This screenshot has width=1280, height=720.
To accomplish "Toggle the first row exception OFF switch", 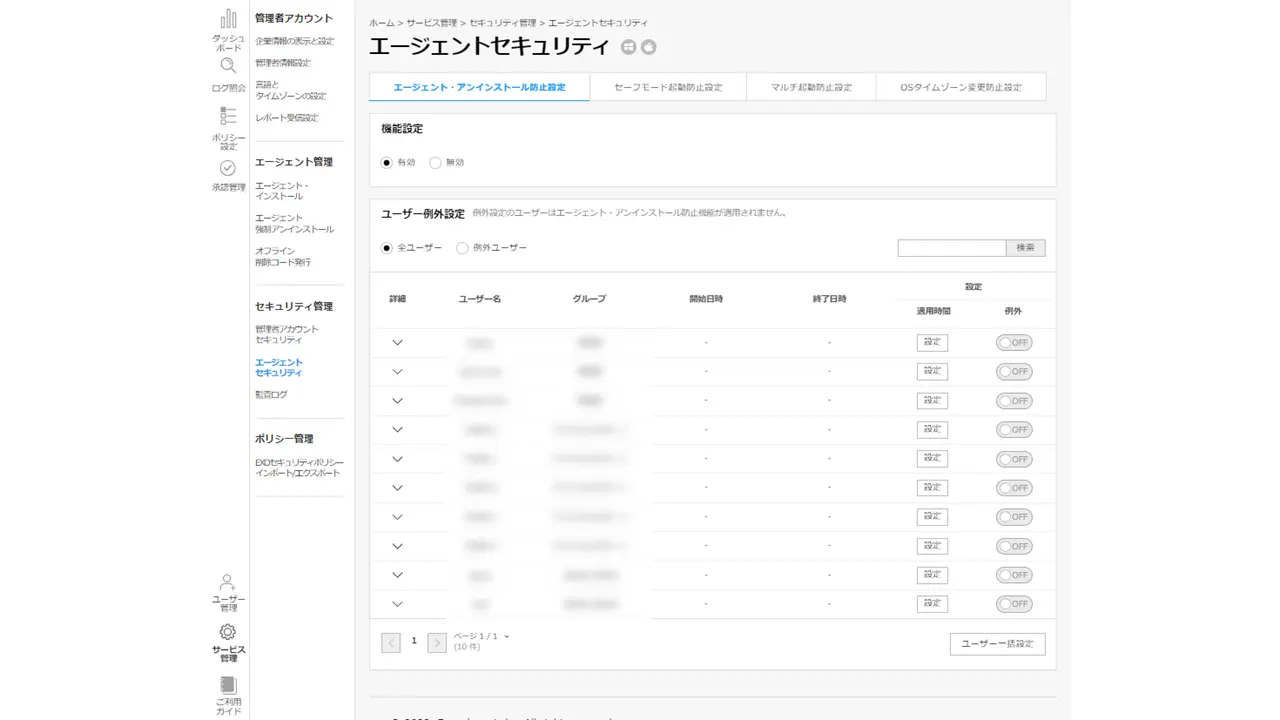I will [1014, 343].
